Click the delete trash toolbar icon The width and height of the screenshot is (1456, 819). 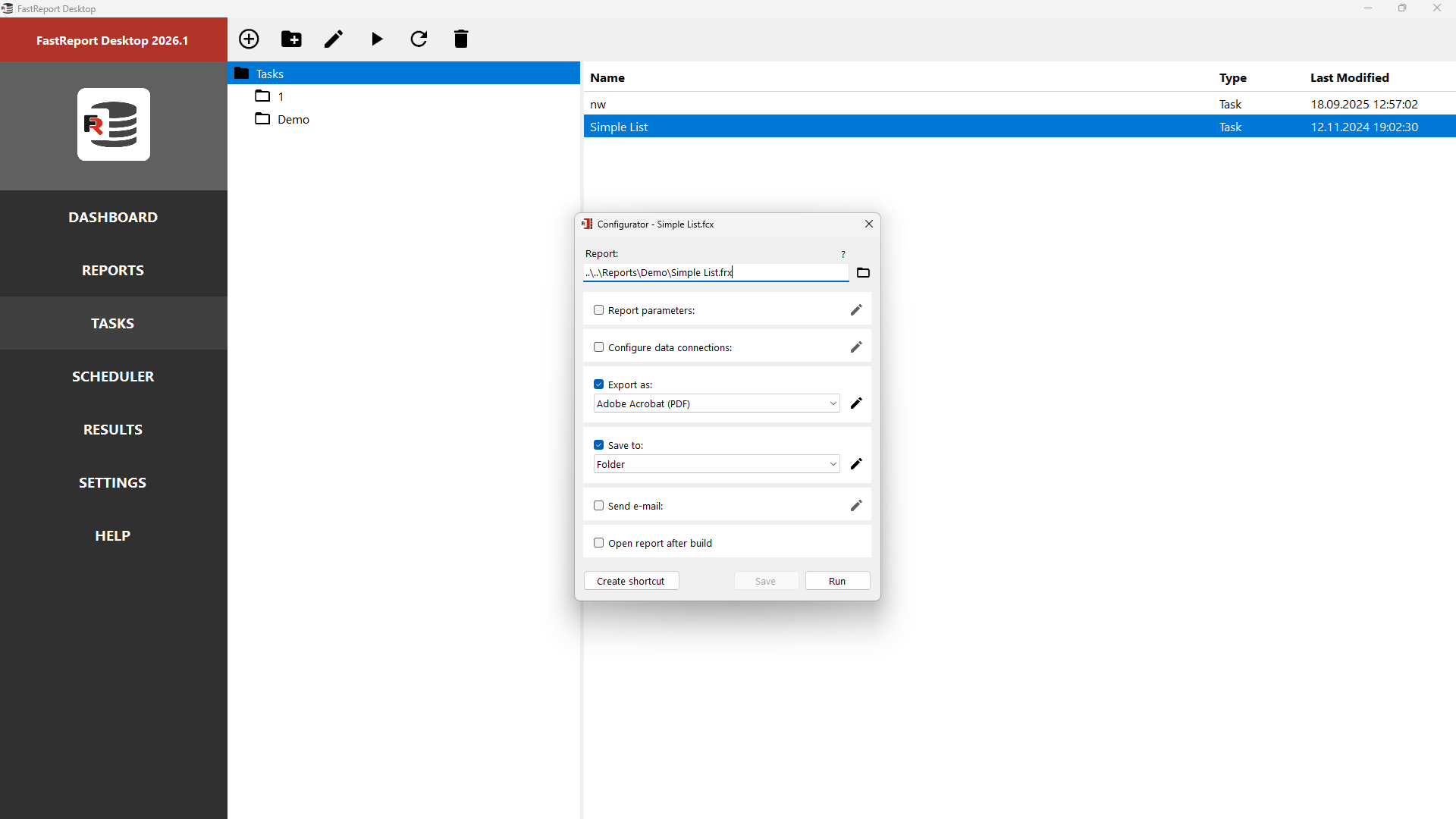coord(461,39)
